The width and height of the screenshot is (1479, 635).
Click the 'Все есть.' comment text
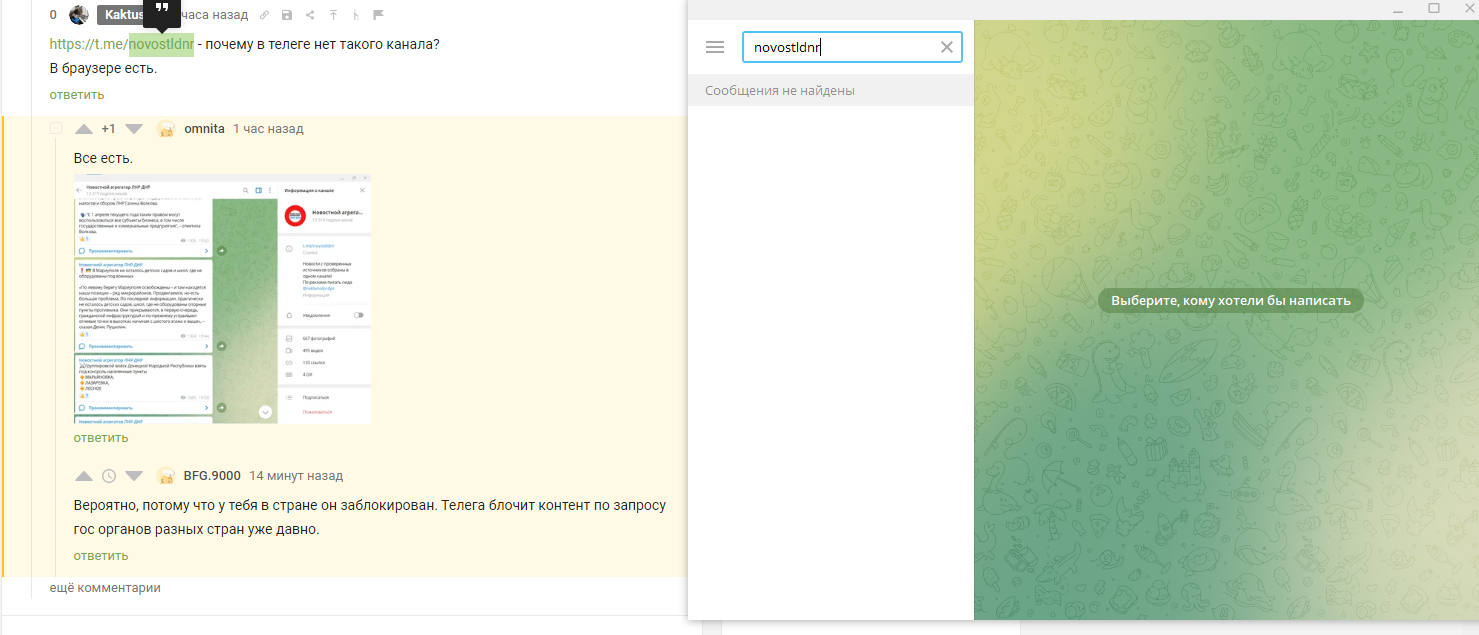(x=103, y=159)
